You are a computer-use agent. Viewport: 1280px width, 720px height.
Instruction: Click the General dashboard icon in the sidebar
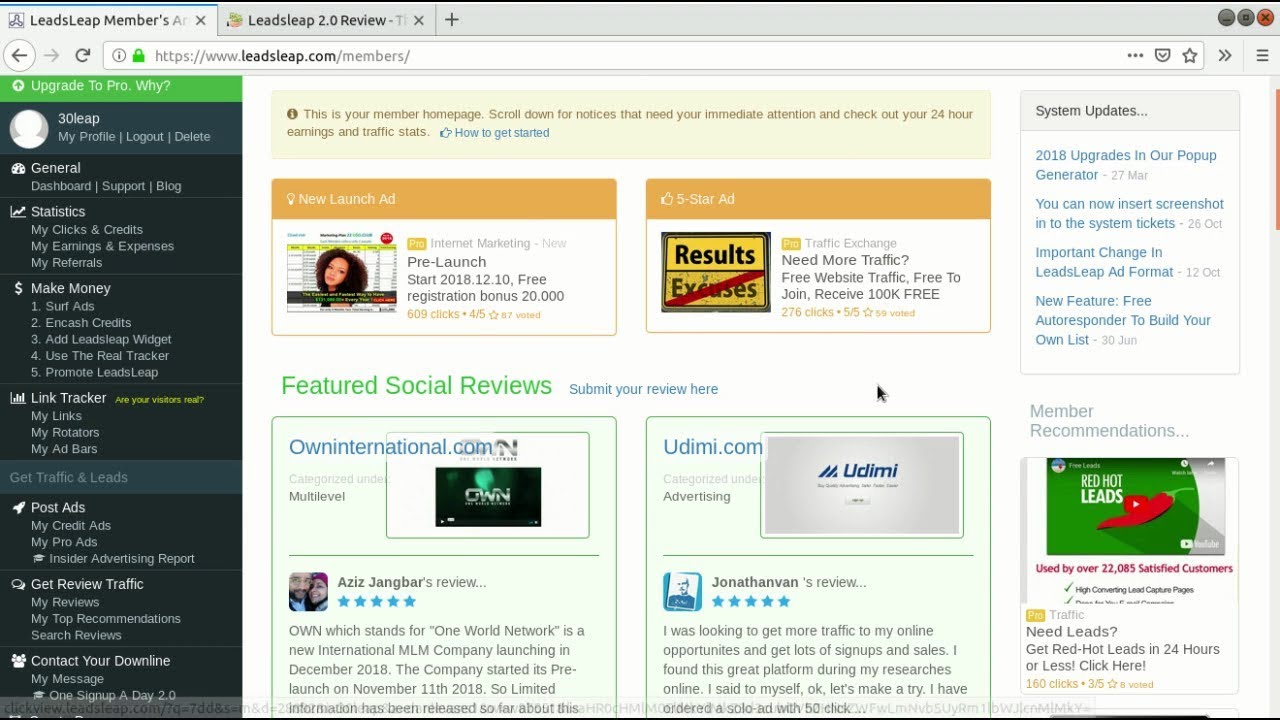[18, 168]
